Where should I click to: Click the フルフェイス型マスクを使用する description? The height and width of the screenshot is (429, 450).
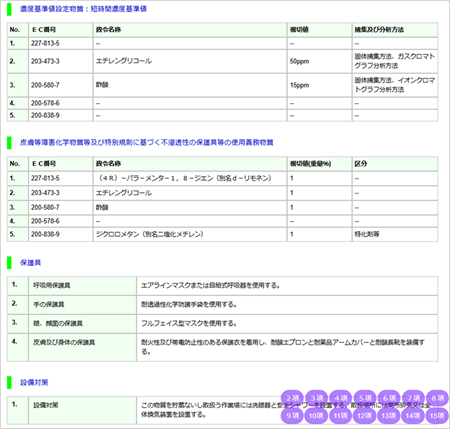287,324
